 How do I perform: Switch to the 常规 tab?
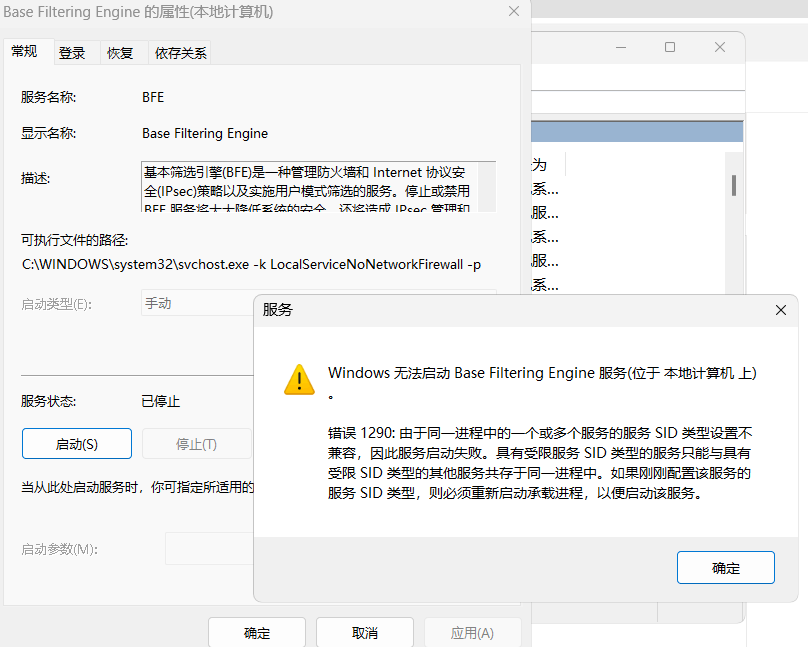pos(24,52)
